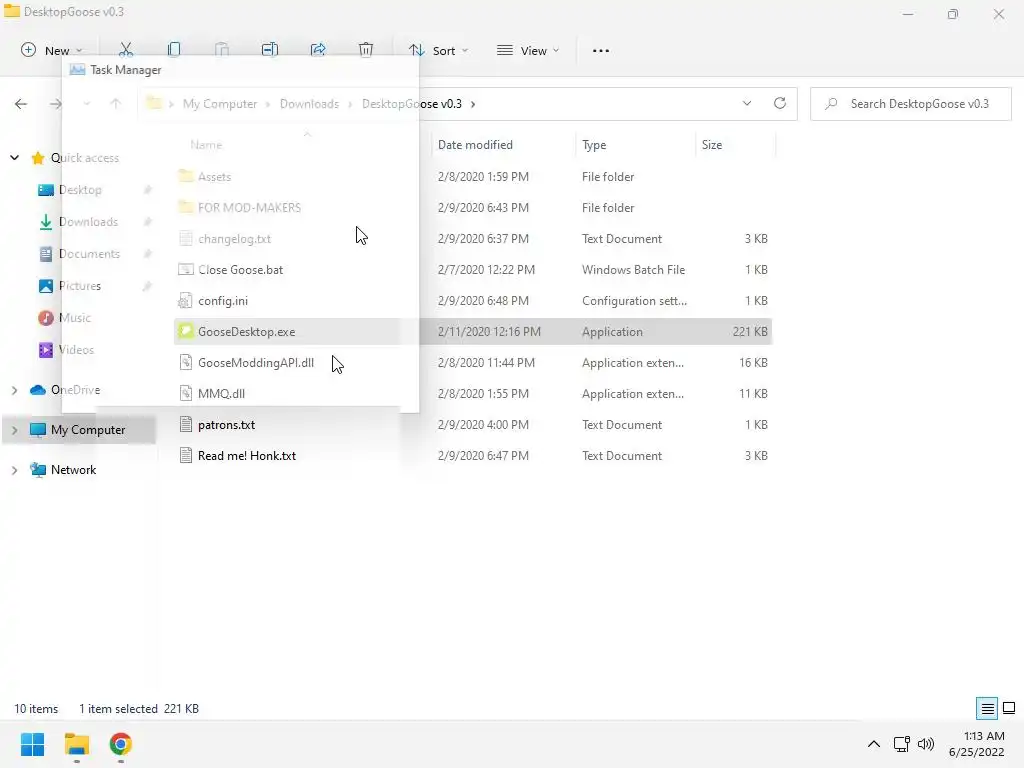
Task: Select Desktop in Quick access
Action: [x=80, y=189]
